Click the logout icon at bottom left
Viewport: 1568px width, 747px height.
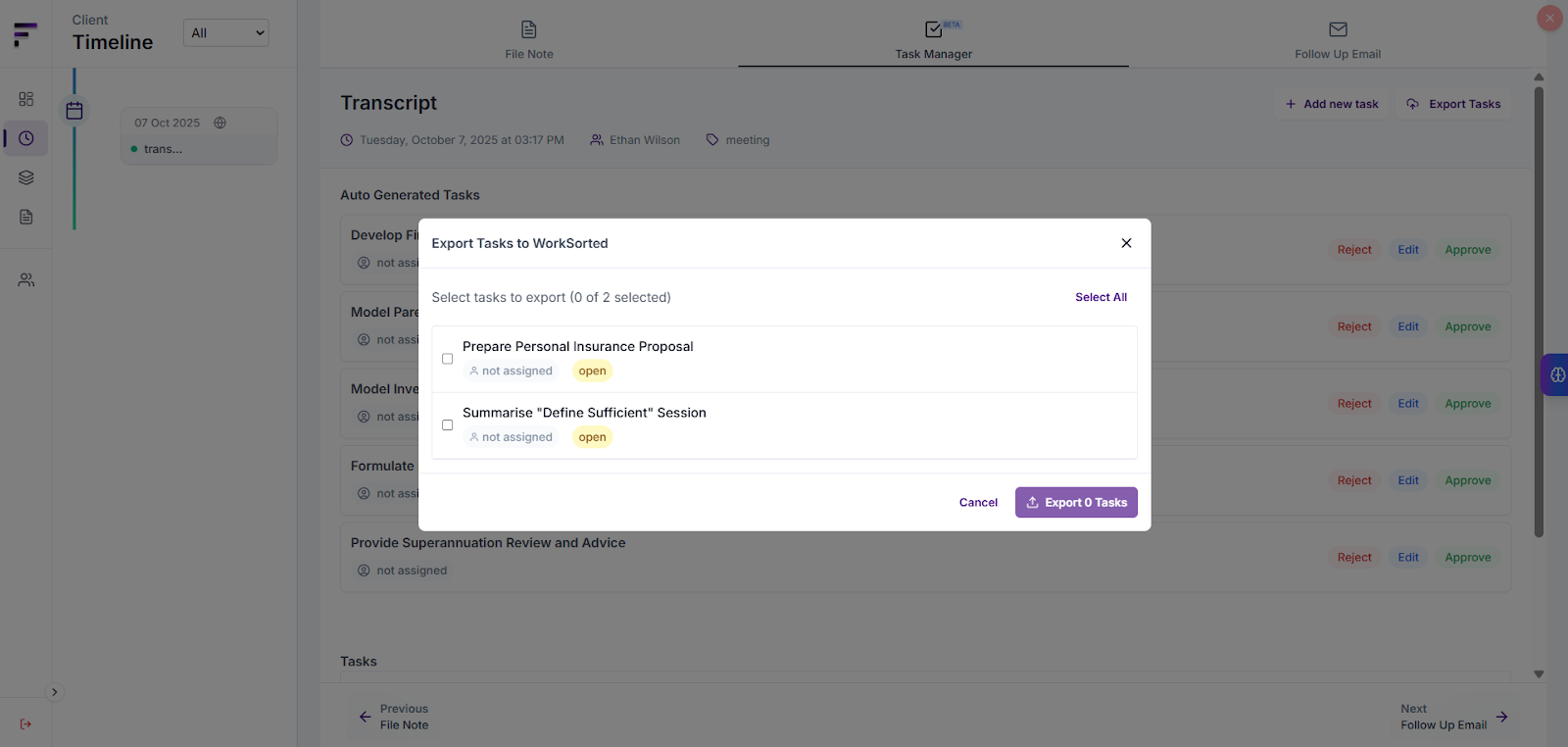point(25,722)
